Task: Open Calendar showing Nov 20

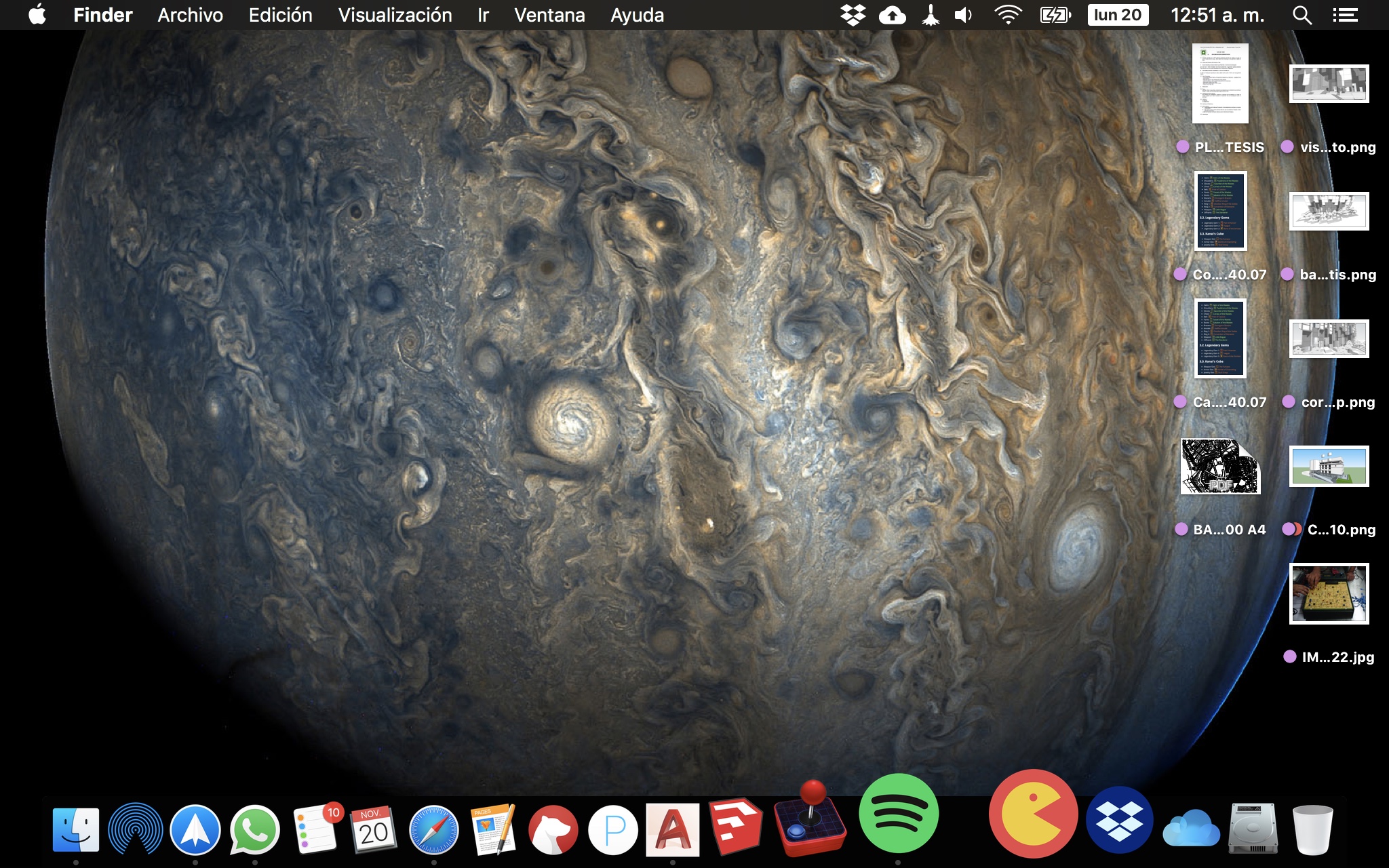Action: point(373,829)
